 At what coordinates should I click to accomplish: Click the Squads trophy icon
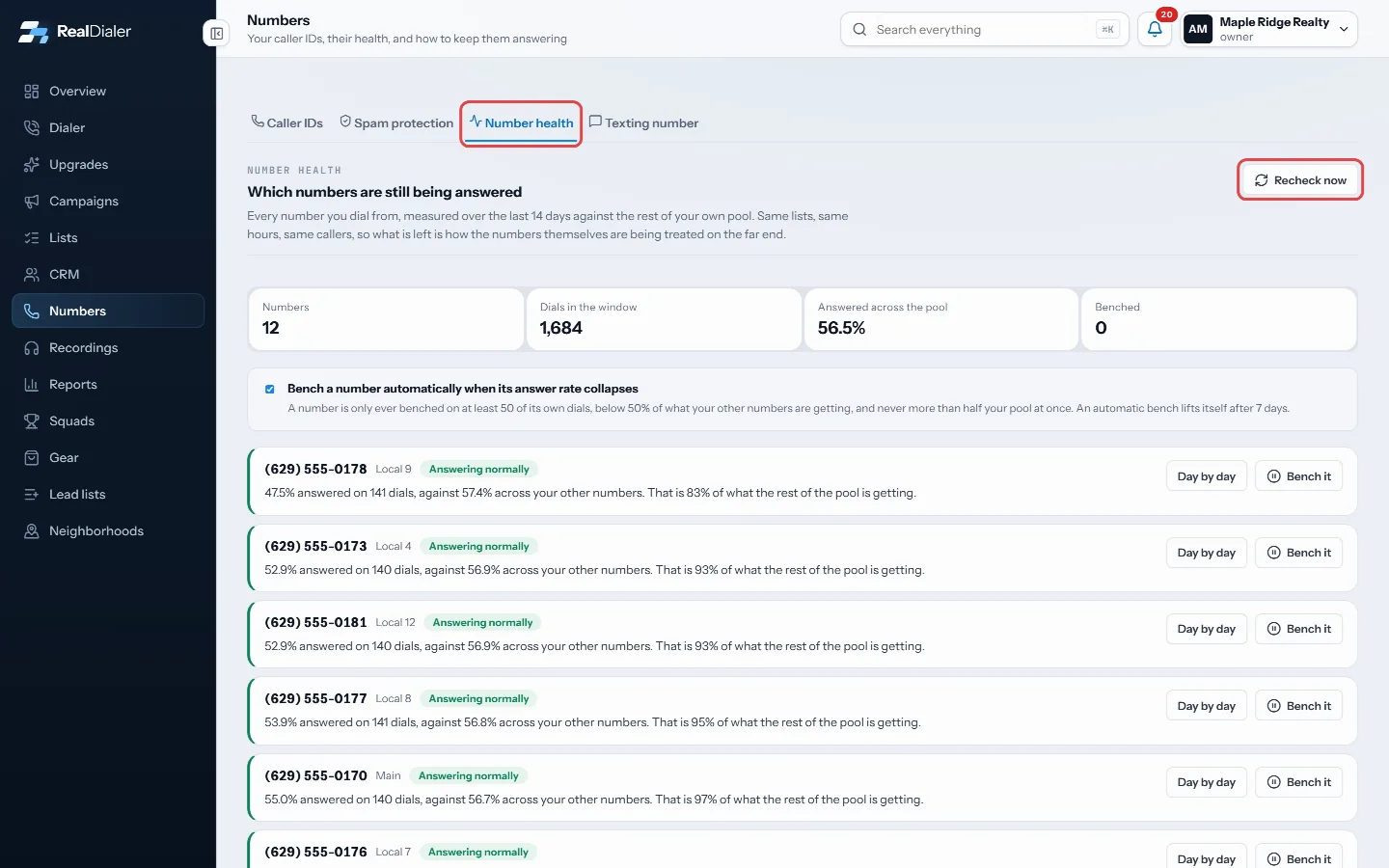coord(32,421)
